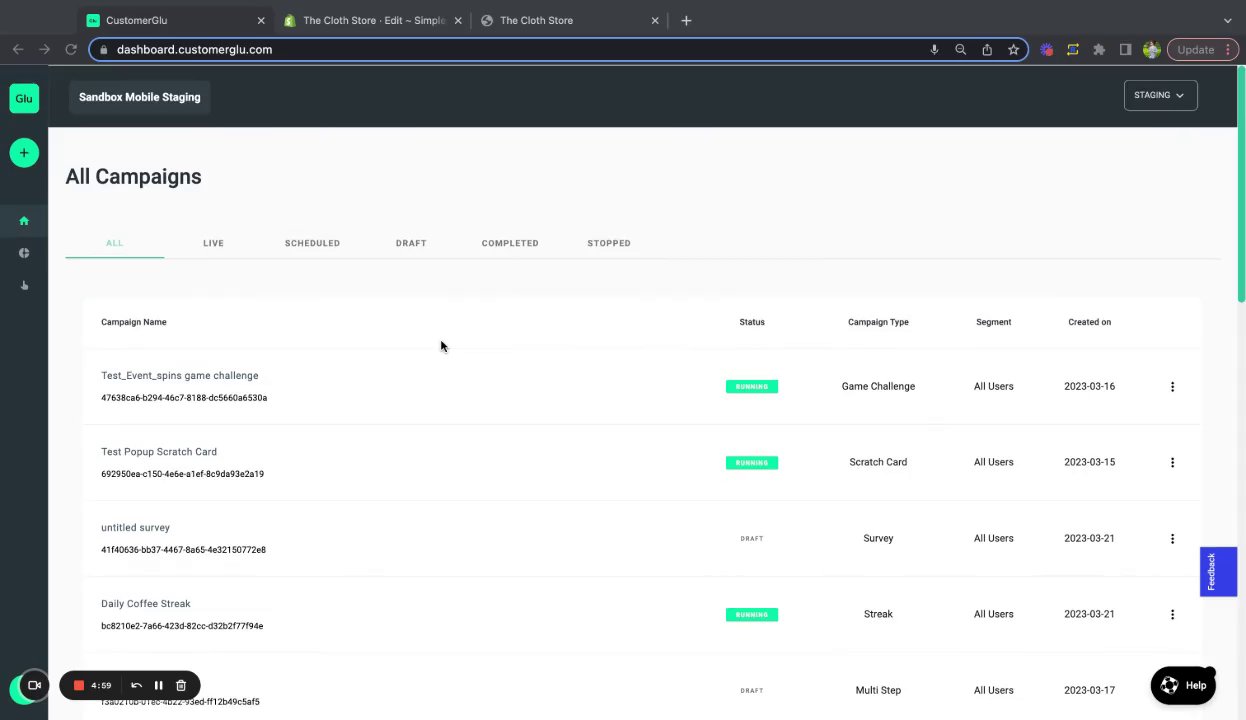
Task: Open options menu for Test Popup Scratch Card
Action: point(1172,462)
